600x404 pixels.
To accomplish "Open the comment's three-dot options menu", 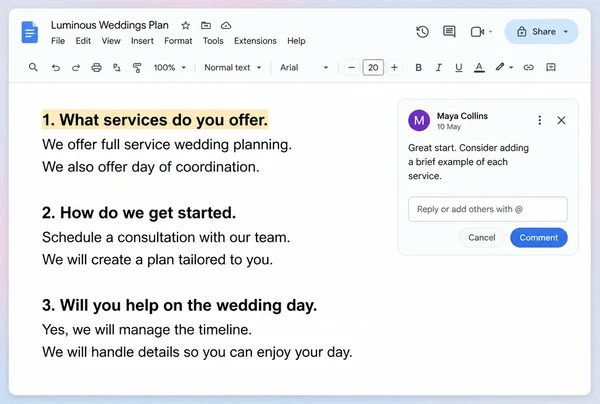I will [540, 121].
